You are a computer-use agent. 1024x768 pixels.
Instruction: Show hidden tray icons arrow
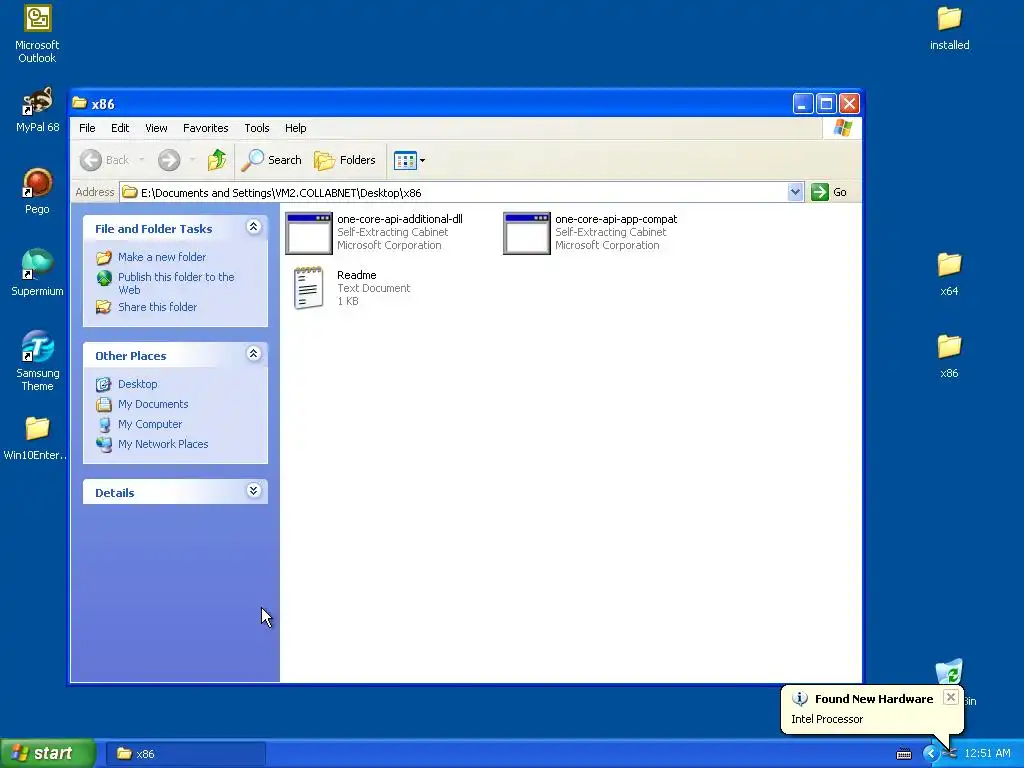point(931,754)
